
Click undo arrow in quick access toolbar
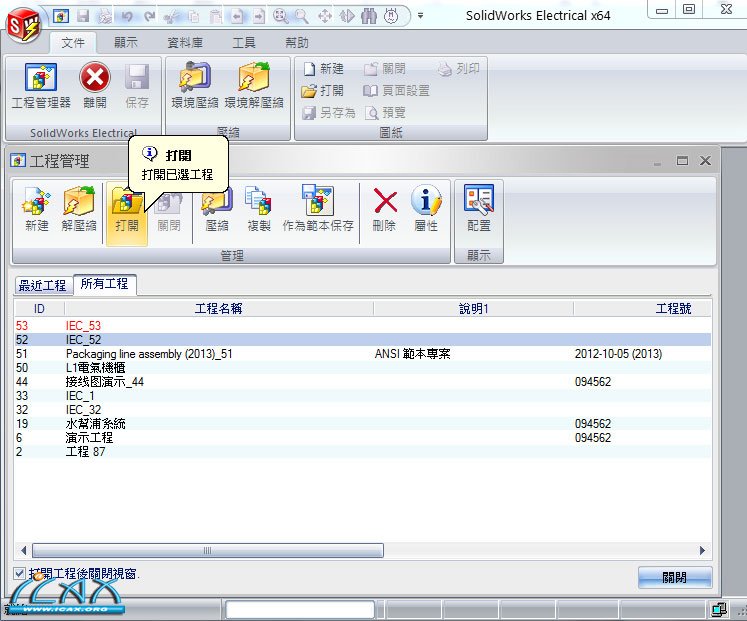pos(127,16)
